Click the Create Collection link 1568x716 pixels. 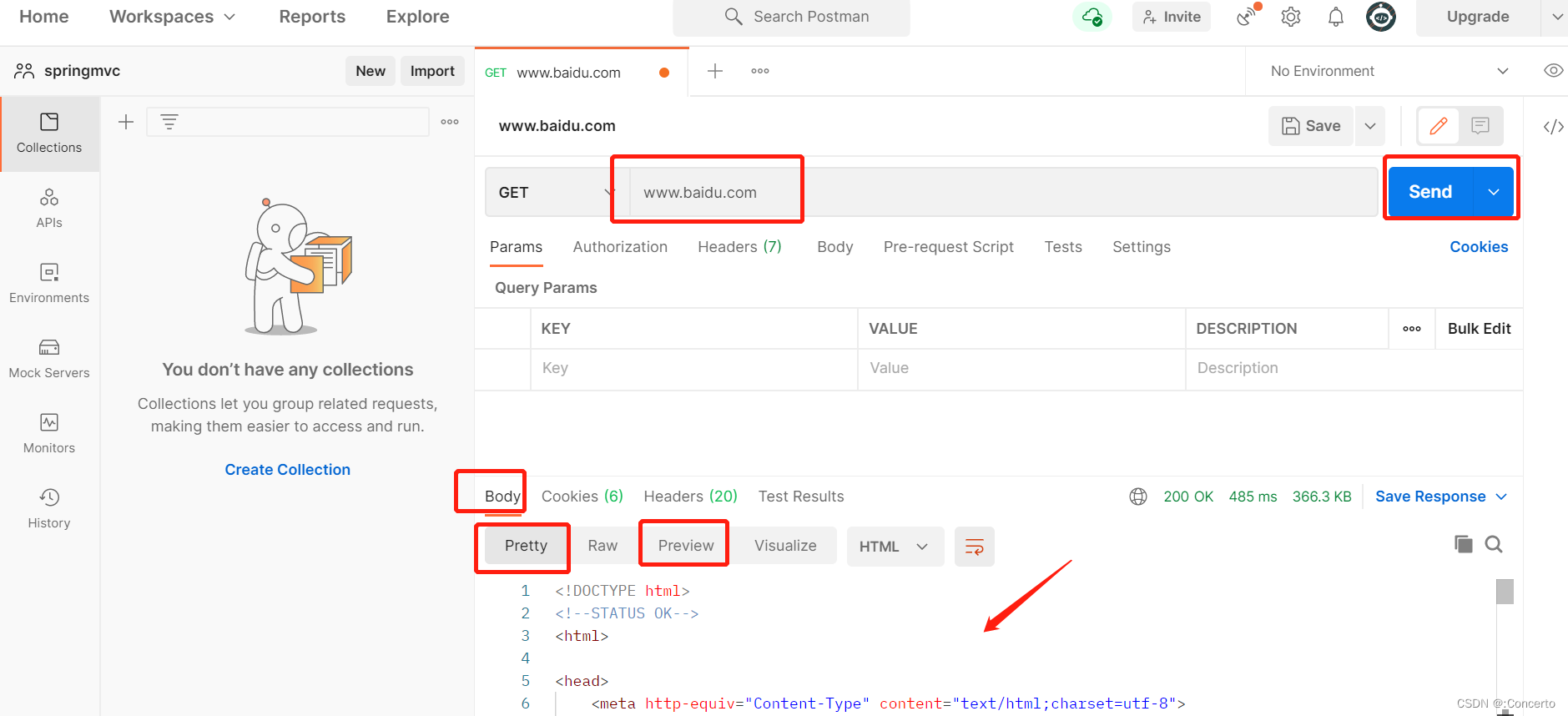point(287,470)
